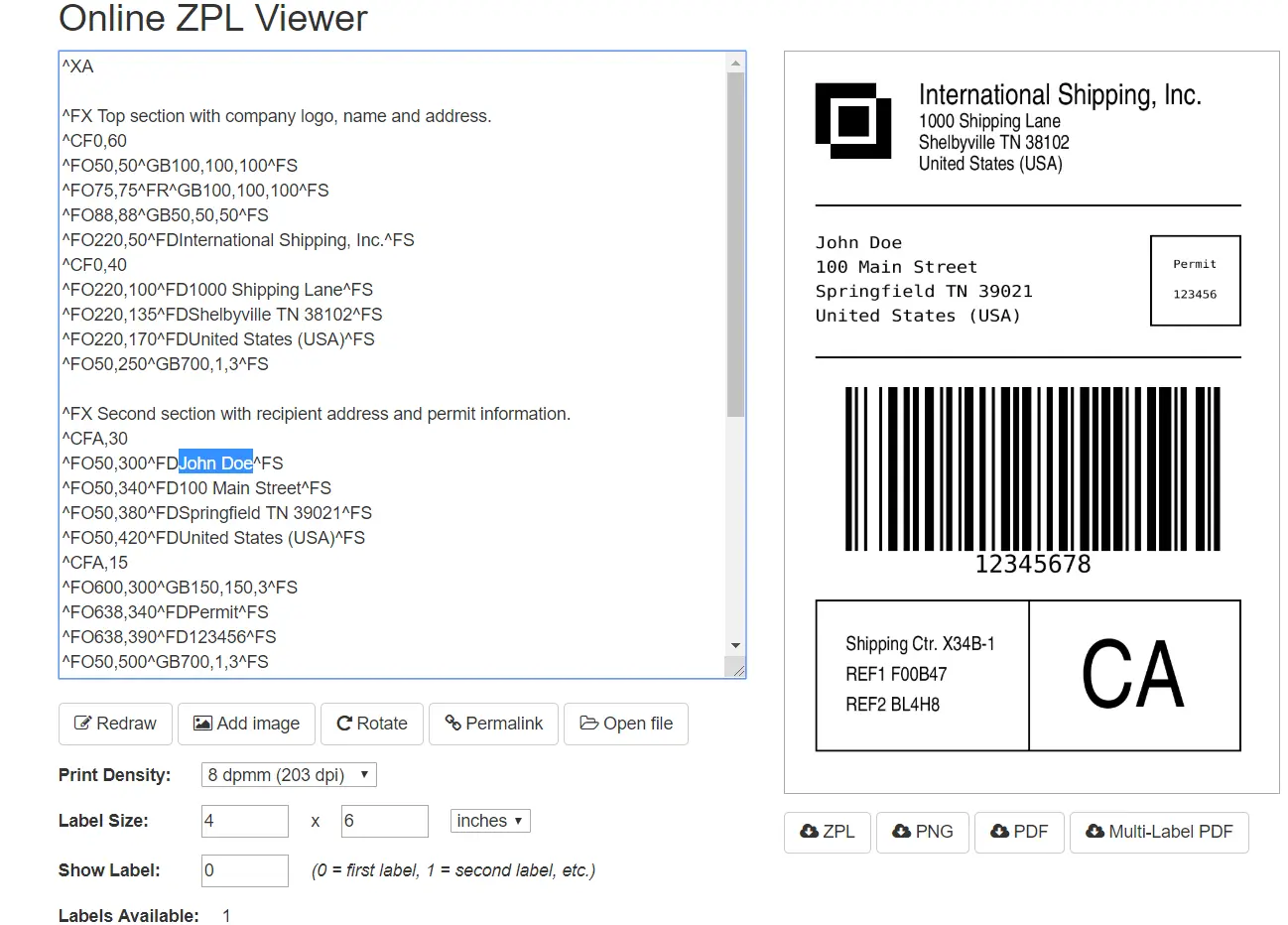Open the Permalink button
The width and height of the screenshot is (1288, 925).
(x=494, y=724)
